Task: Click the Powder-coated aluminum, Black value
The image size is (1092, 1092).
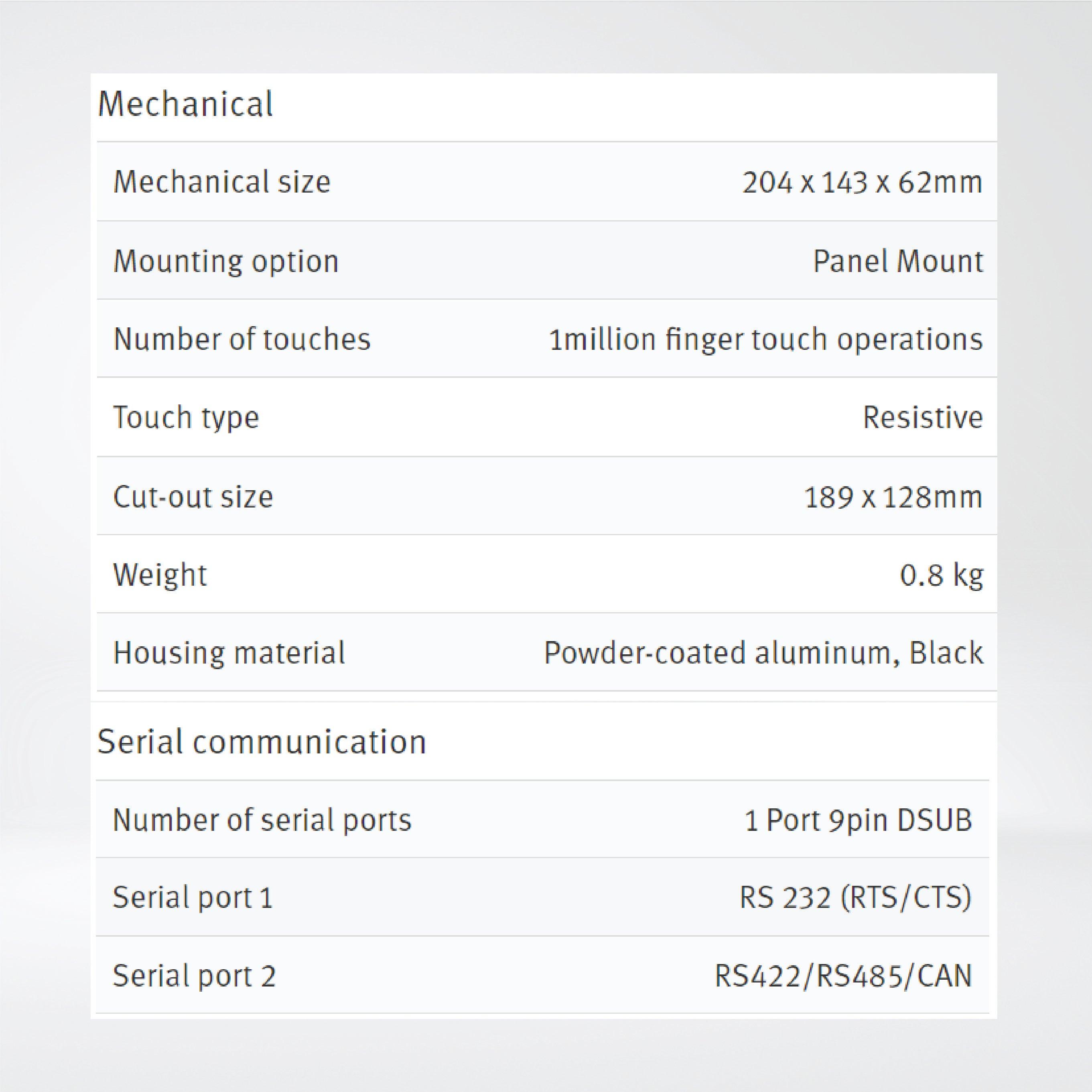Action: point(763,653)
